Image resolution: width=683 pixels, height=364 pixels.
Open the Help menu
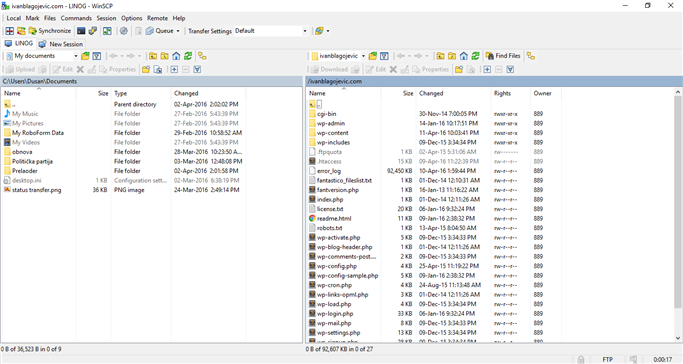(179, 18)
